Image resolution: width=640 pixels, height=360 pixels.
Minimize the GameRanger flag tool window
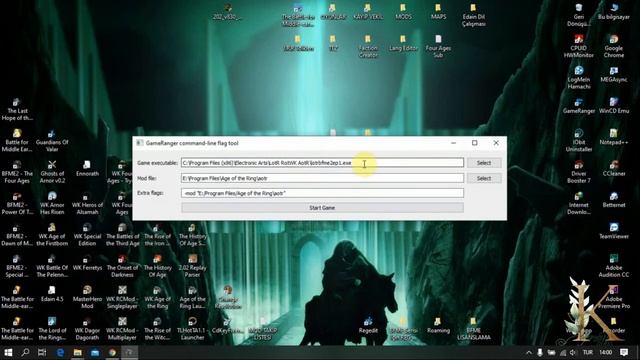click(453, 143)
